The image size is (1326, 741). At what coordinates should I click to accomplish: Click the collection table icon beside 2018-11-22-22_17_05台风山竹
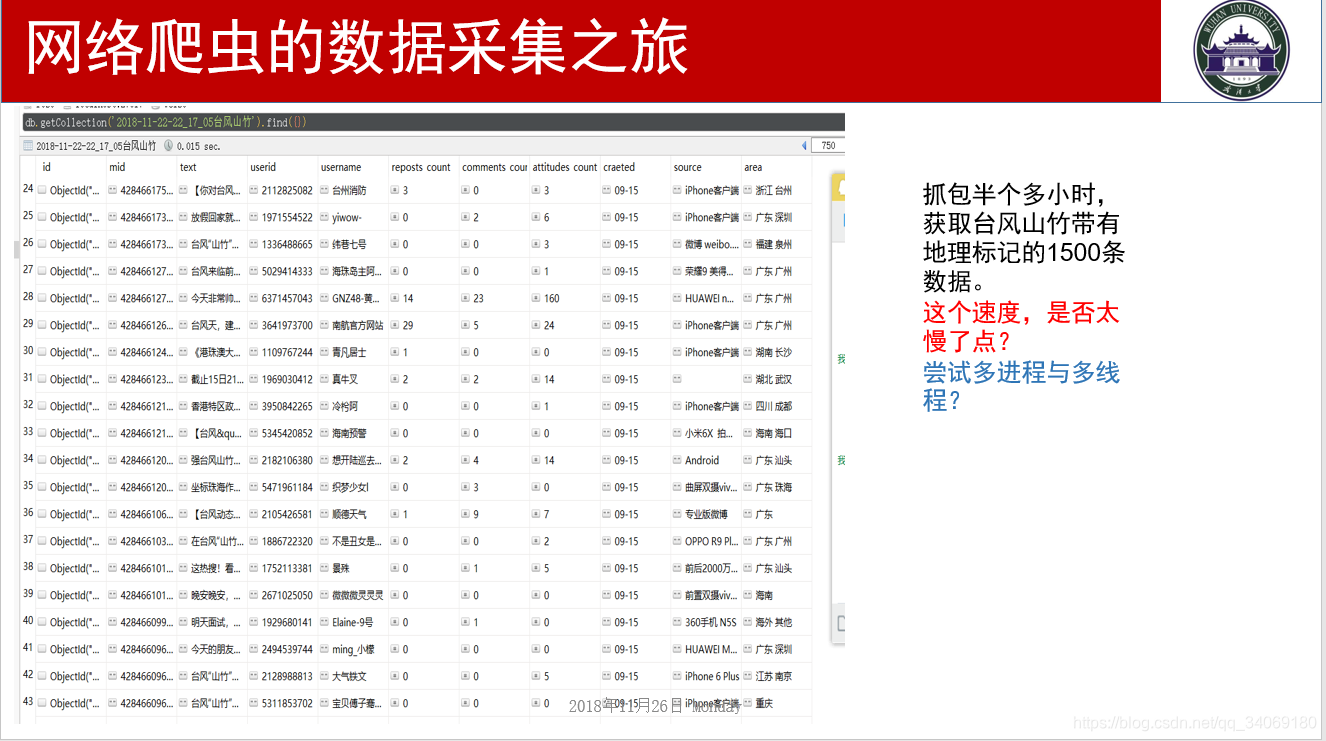point(28,146)
